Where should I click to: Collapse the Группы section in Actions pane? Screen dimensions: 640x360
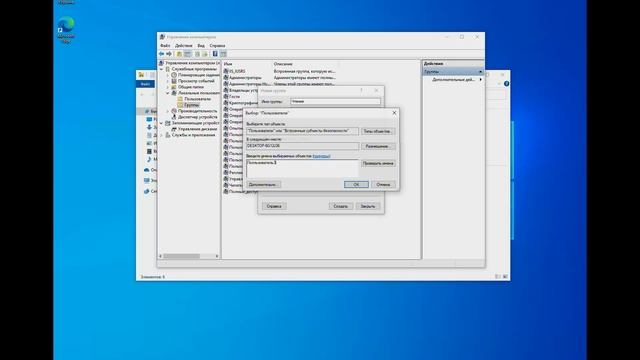(480, 72)
